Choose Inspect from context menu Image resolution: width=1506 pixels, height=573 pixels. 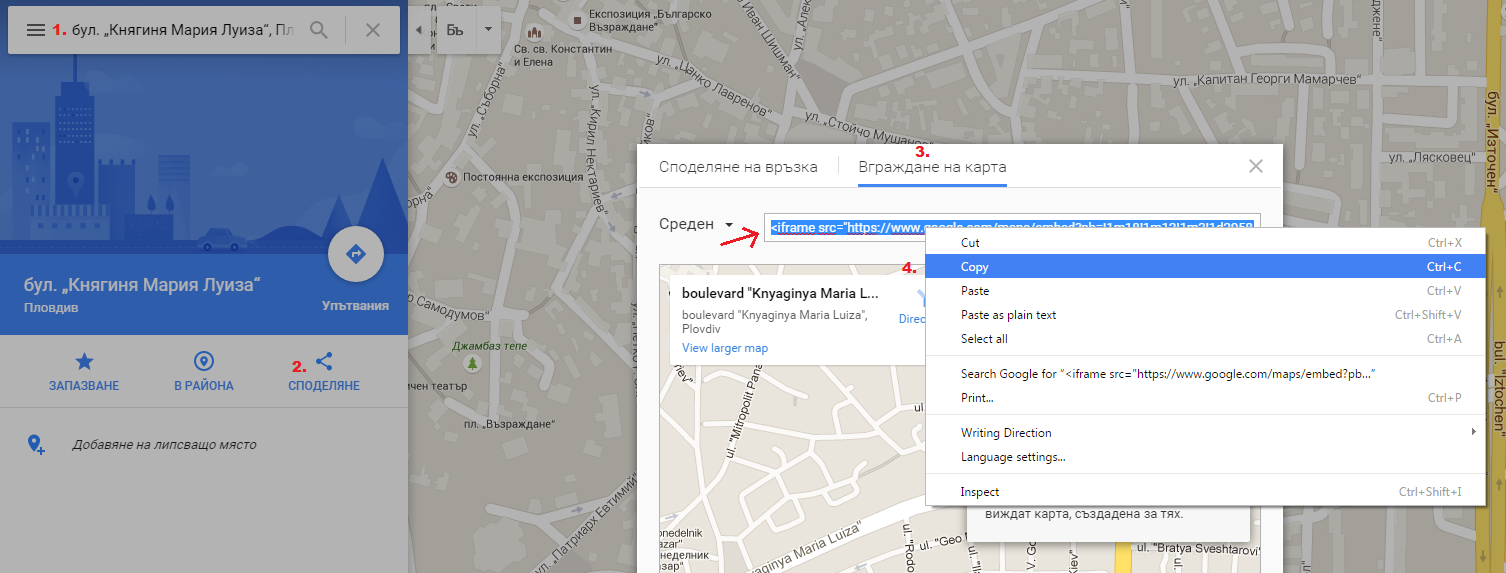pyautogui.click(x=1205, y=492)
